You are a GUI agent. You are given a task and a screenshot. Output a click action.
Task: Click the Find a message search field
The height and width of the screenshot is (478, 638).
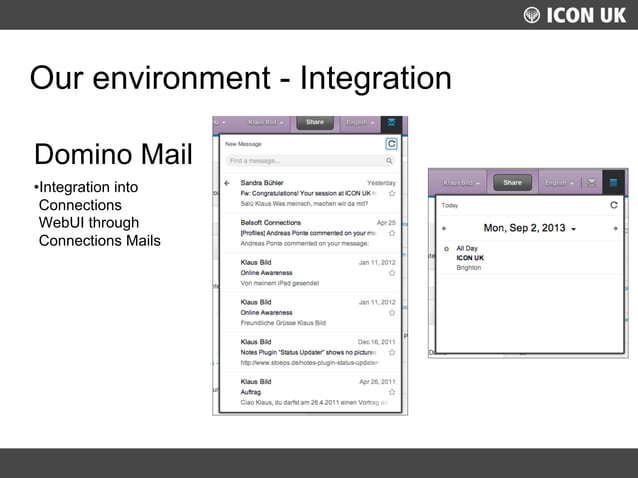[310, 161]
